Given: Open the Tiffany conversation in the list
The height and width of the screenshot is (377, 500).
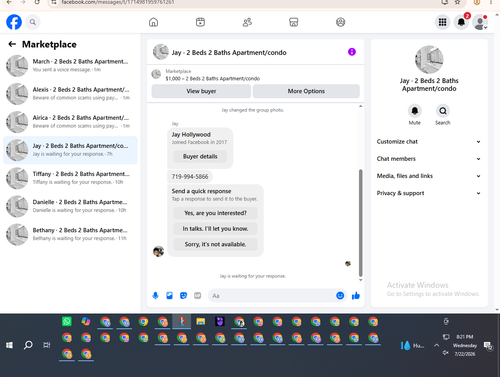Looking at the screenshot, I should pyautogui.click(x=70, y=178).
